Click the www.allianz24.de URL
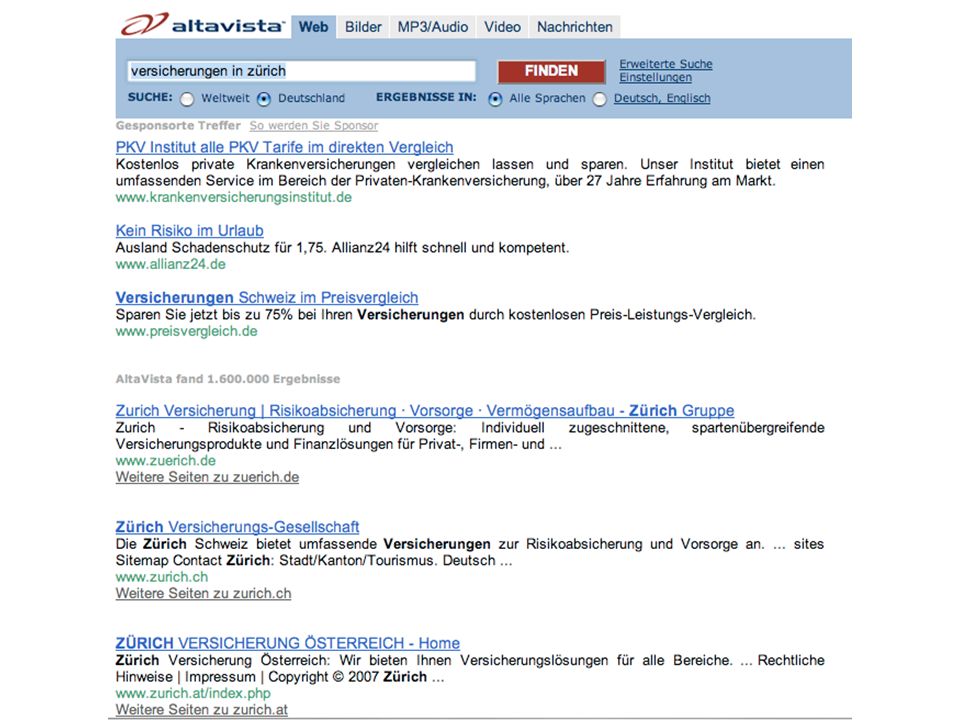 click(171, 264)
